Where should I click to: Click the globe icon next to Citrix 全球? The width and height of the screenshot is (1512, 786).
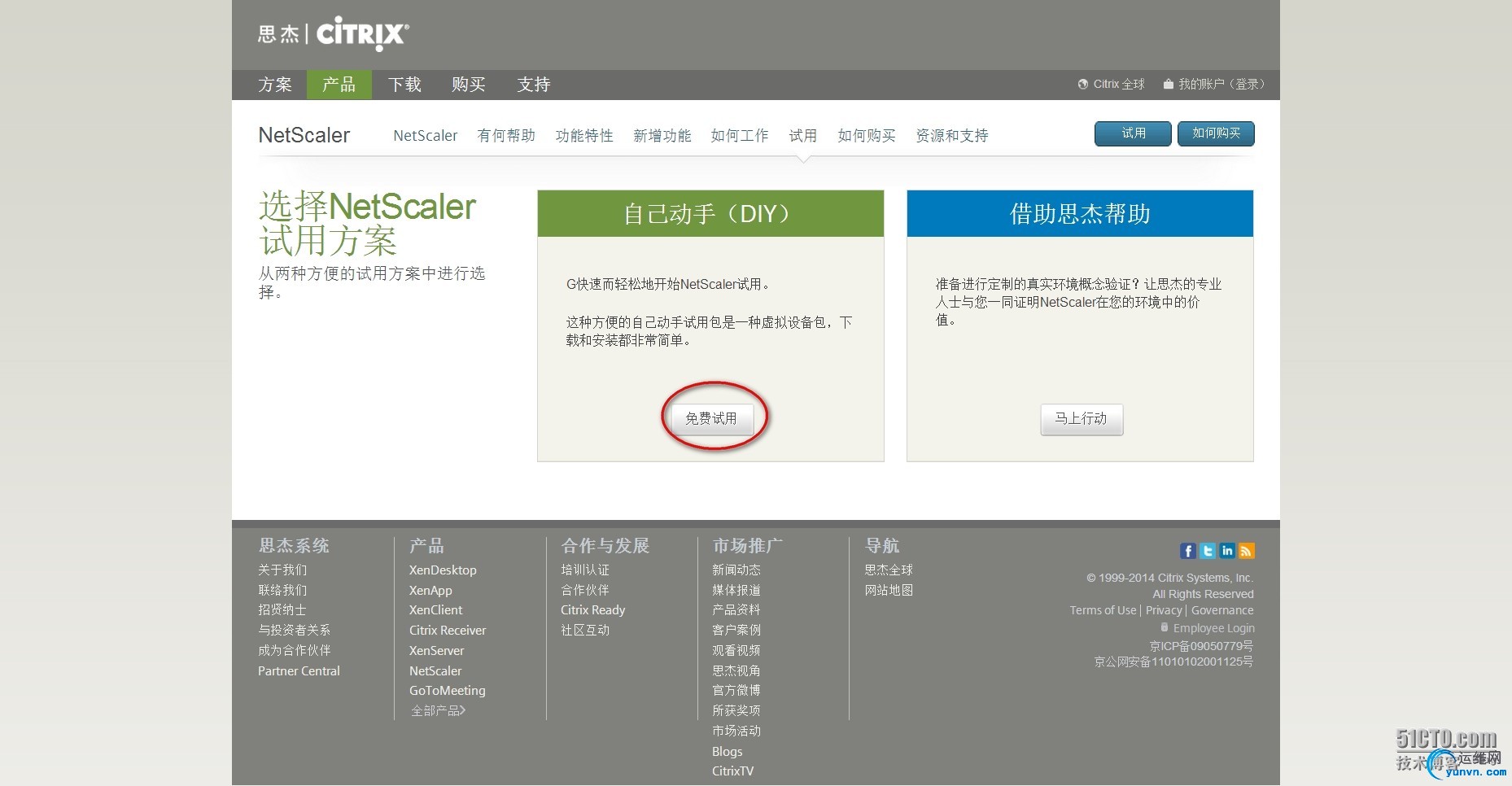coord(1083,84)
